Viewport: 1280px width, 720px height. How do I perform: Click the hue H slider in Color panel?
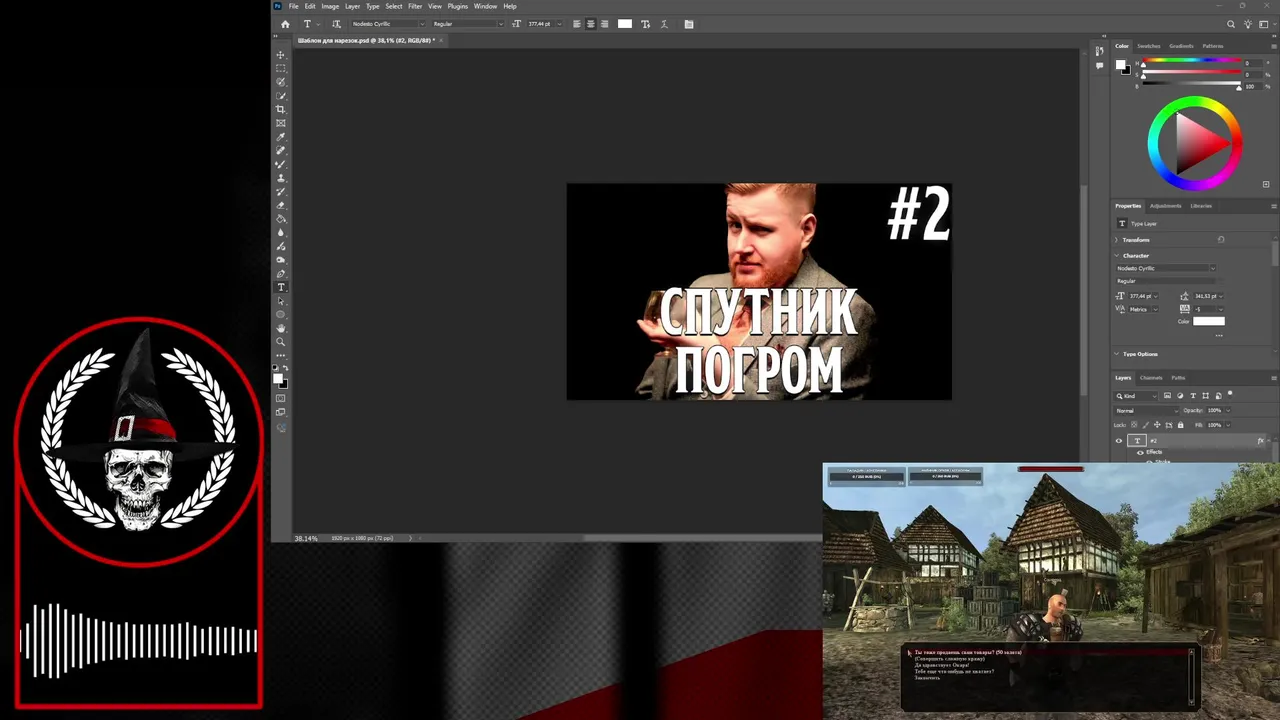point(1191,63)
